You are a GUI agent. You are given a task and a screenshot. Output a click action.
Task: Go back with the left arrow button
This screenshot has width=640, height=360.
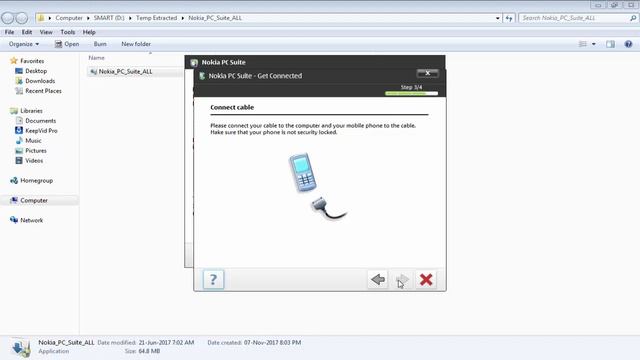[378, 280]
